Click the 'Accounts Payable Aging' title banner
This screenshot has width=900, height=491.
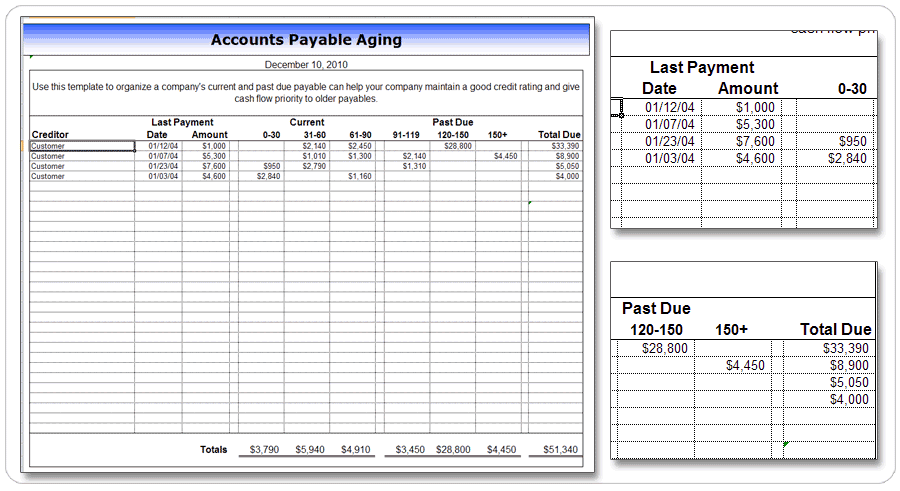[306, 40]
